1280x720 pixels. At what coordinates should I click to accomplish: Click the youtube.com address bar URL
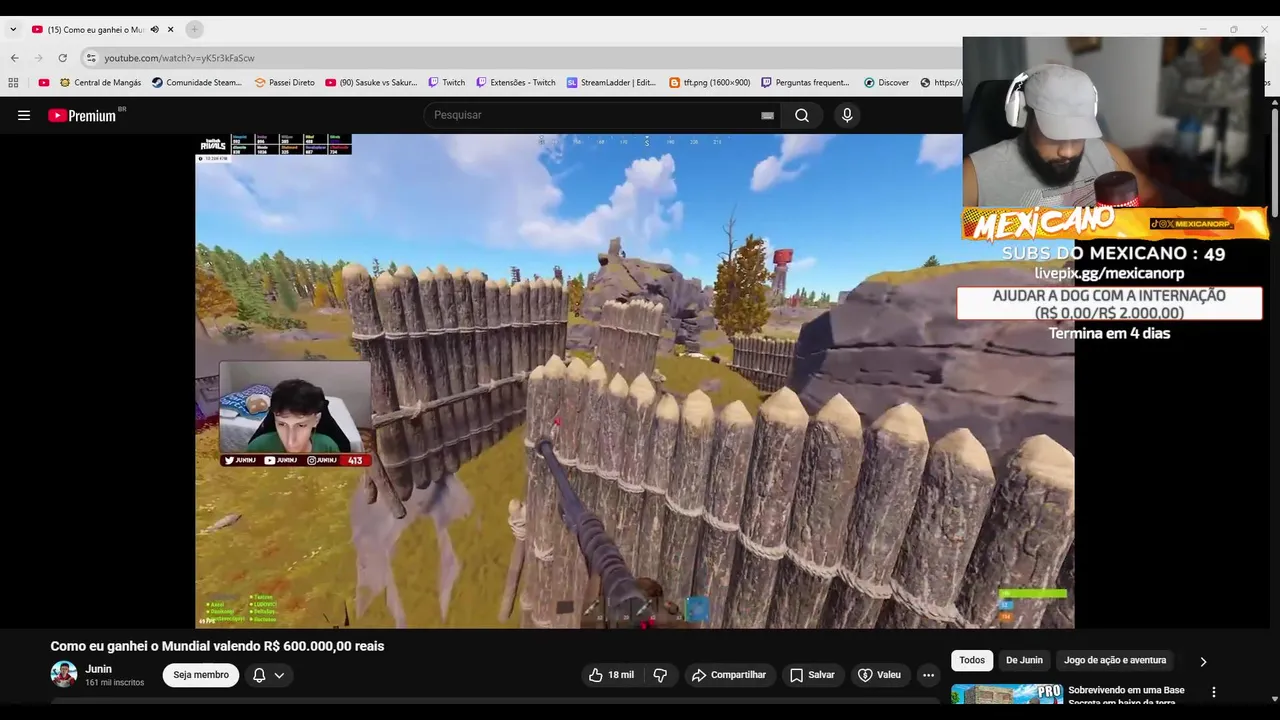[x=179, y=58]
